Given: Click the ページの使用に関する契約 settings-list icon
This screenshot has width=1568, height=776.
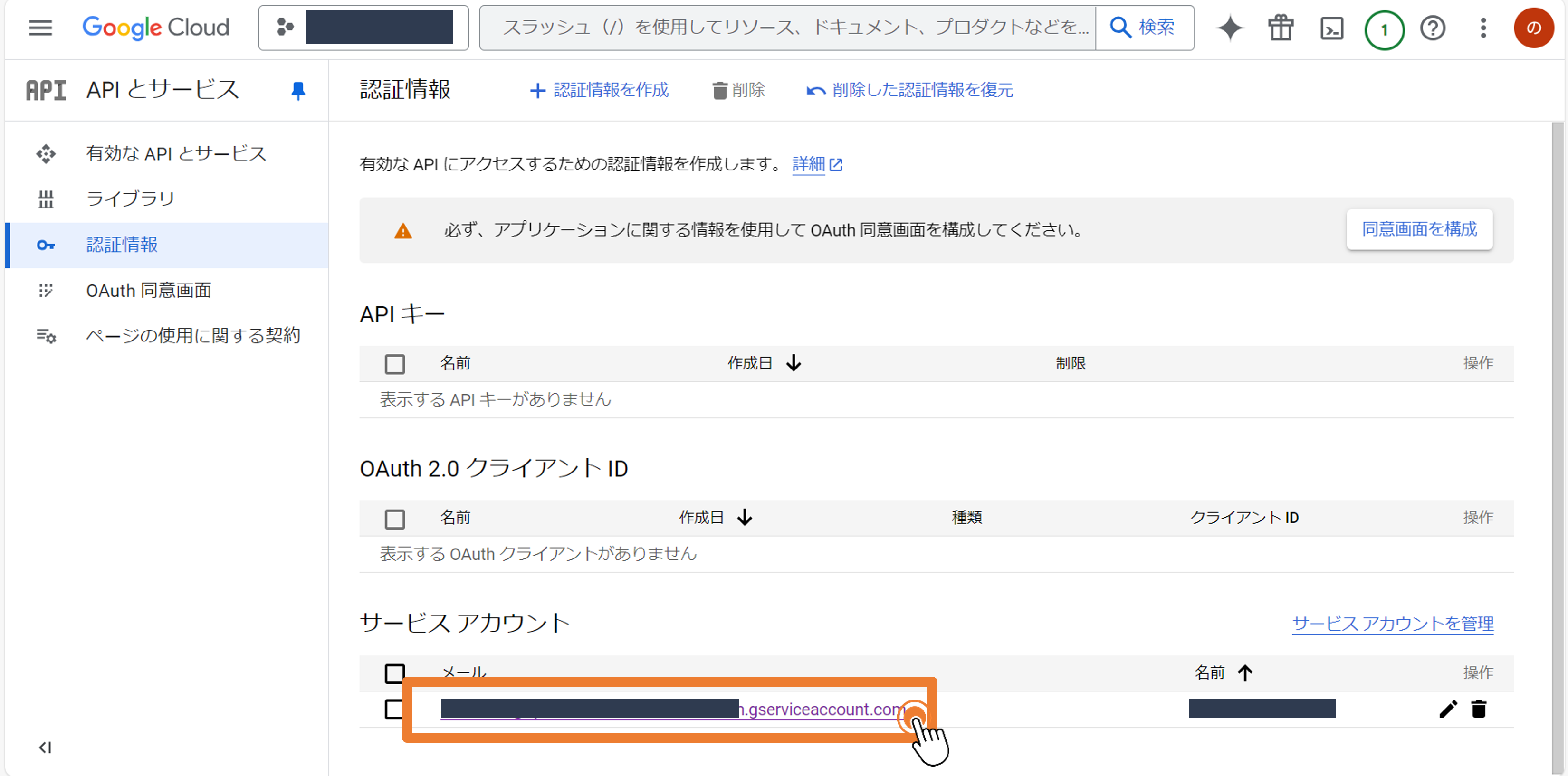Looking at the screenshot, I should [46, 336].
